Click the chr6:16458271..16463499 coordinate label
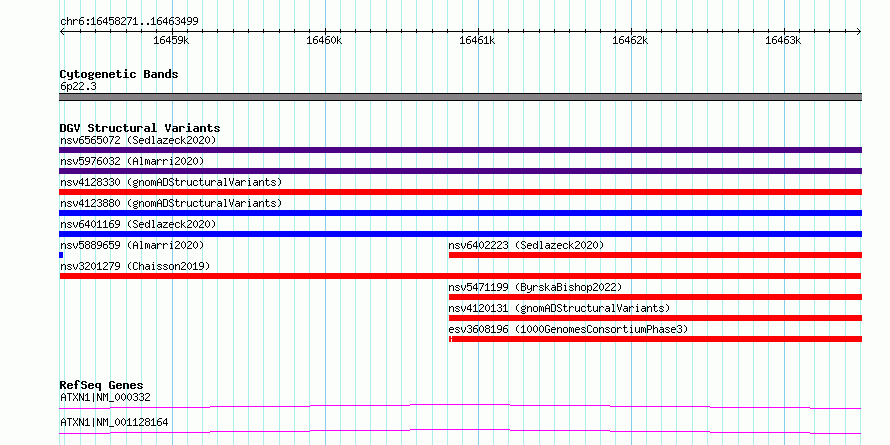This screenshot has width=890, height=445. click(x=129, y=22)
